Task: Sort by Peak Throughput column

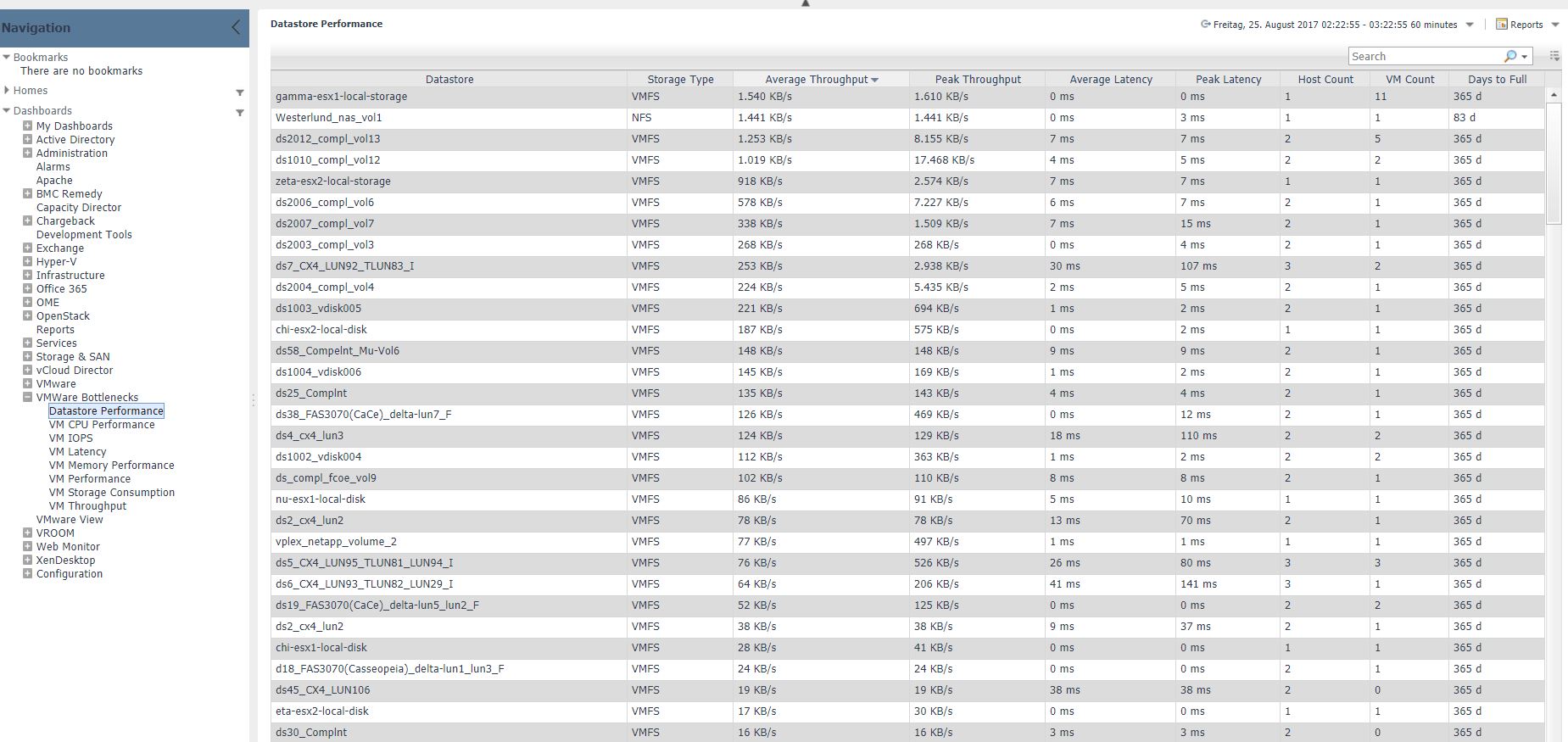Action: [978, 79]
